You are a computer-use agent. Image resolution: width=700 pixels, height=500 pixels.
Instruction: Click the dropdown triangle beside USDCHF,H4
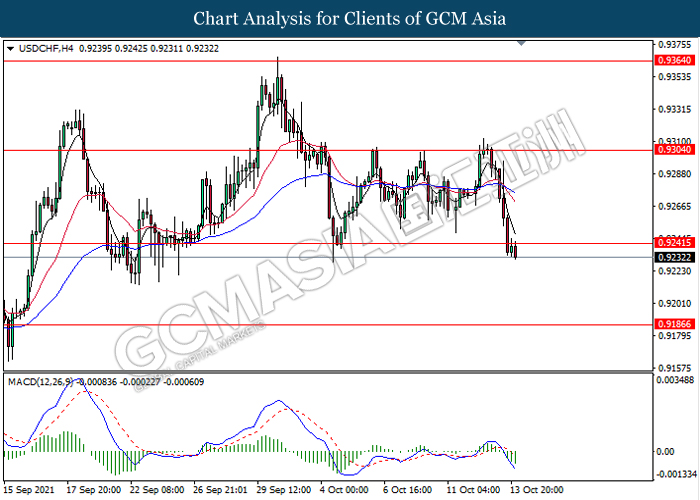11,49
